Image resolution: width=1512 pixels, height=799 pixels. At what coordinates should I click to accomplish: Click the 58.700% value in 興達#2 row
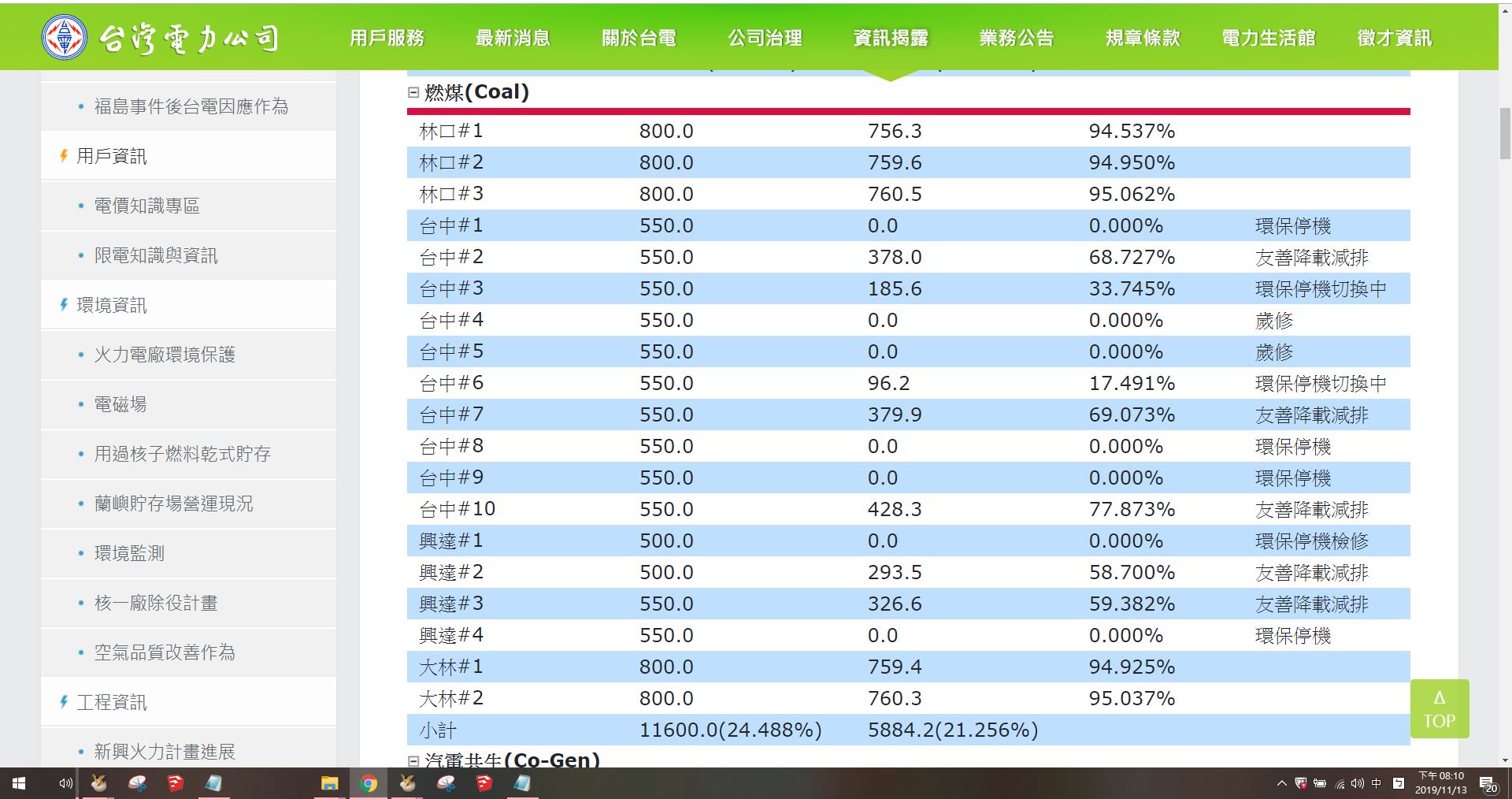click(x=1132, y=572)
